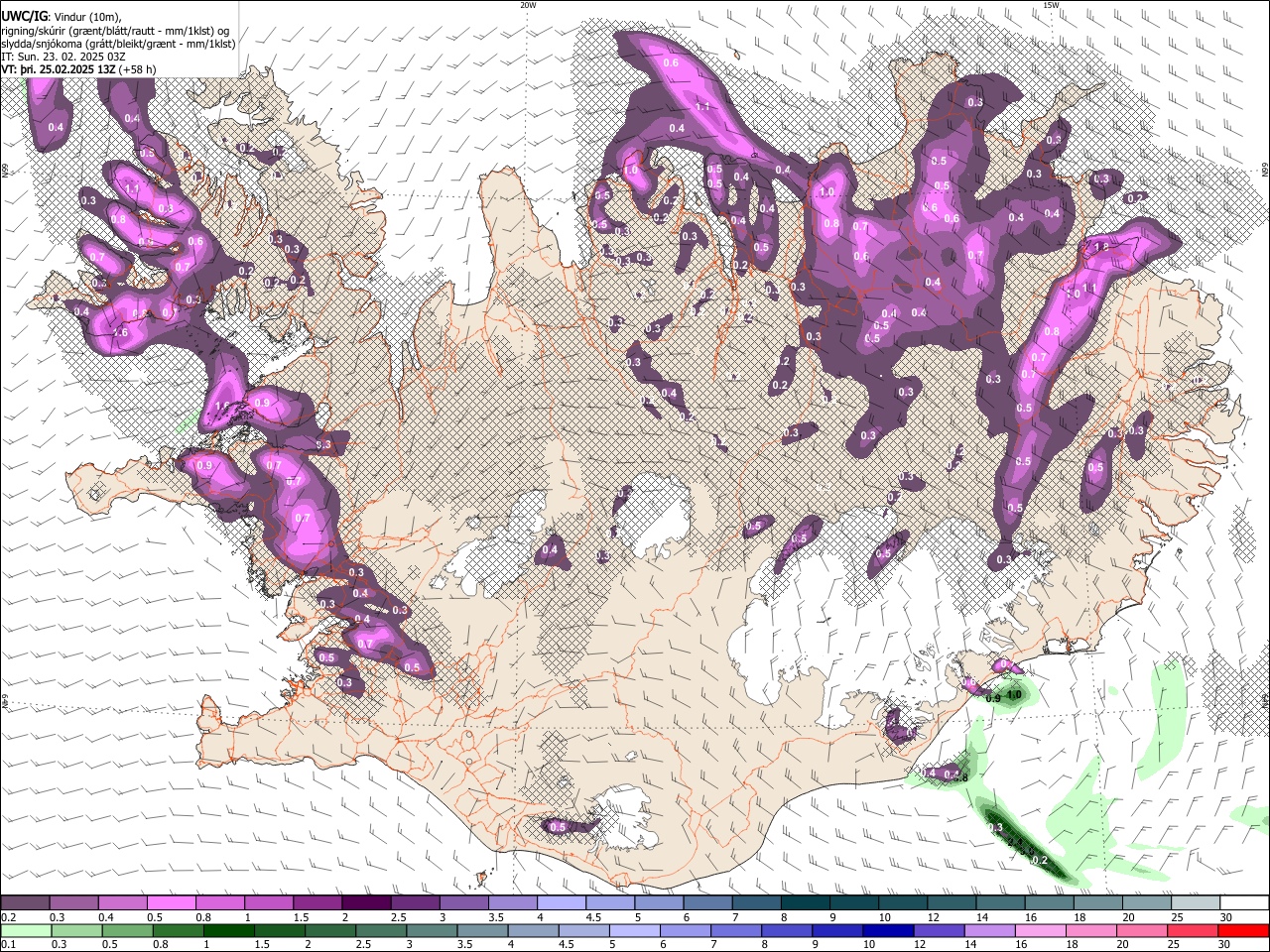This screenshot has height=952, width=1270.
Task: Select the rigning/skúrir legend description line
Action: click(x=114, y=30)
